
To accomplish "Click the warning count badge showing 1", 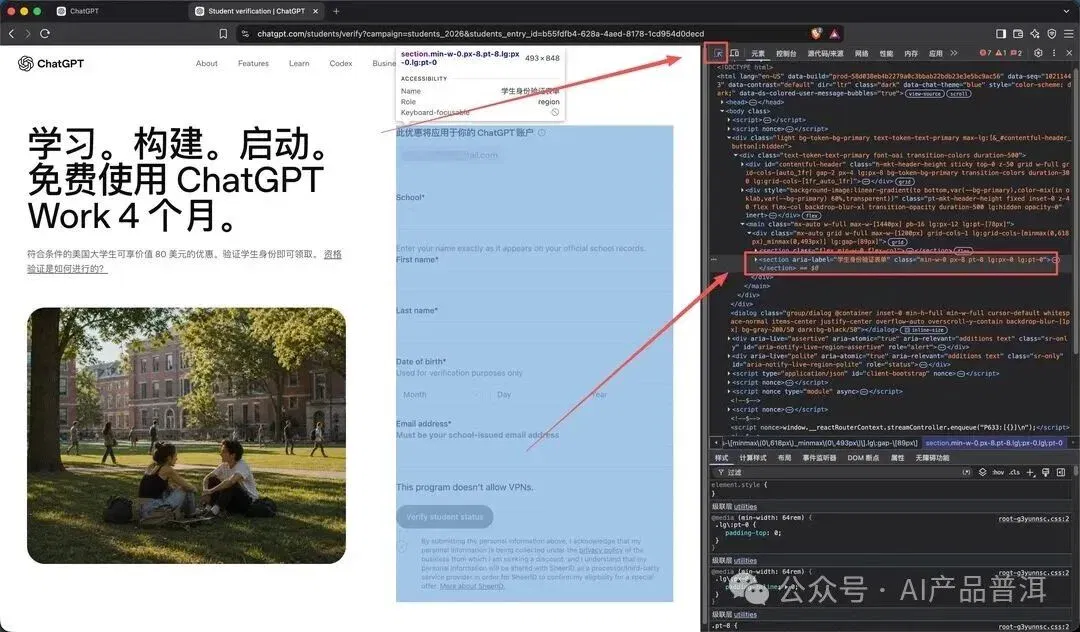I will click(1001, 53).
